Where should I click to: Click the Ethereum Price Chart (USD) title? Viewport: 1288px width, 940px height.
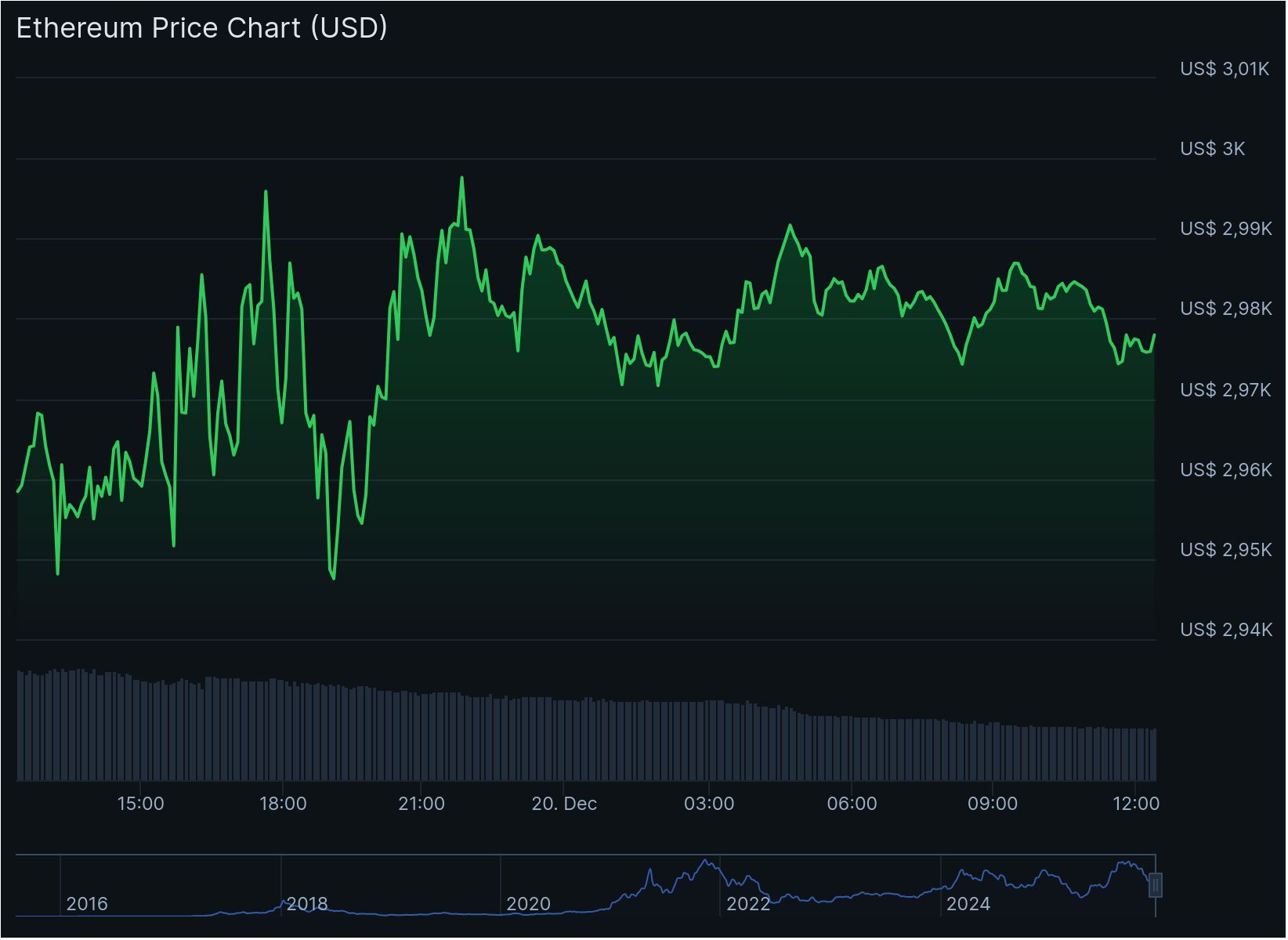pos(200,28)
